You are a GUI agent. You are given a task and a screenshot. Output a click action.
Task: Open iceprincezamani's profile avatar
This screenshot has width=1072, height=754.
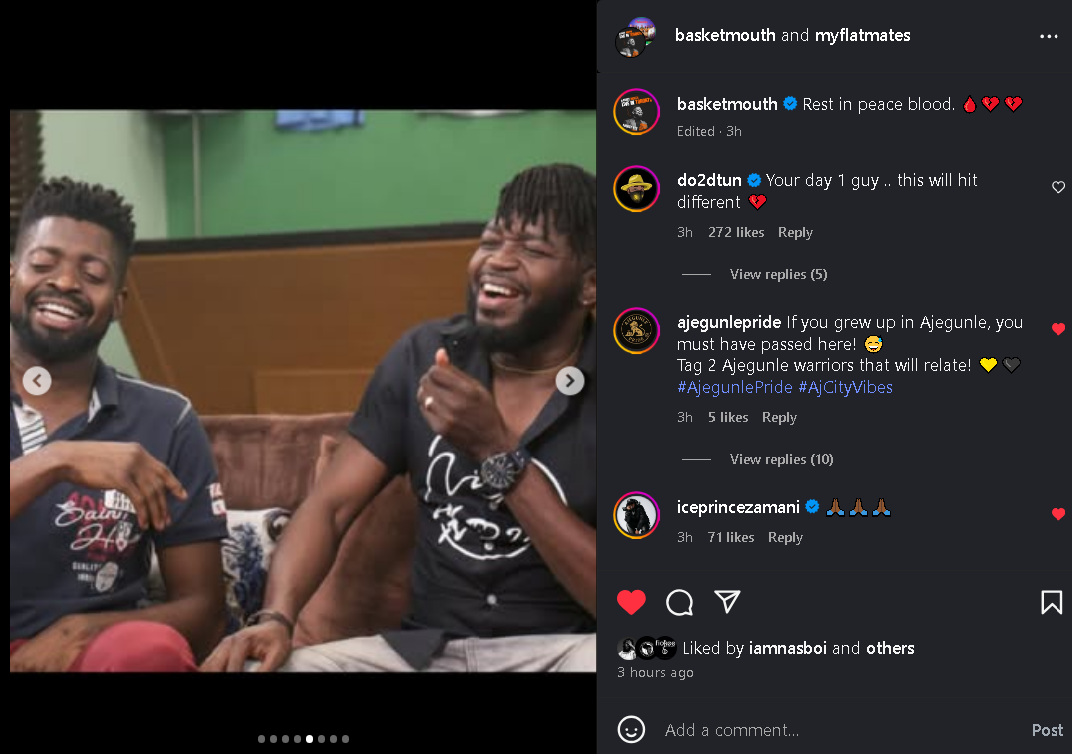tap(636, 515)
